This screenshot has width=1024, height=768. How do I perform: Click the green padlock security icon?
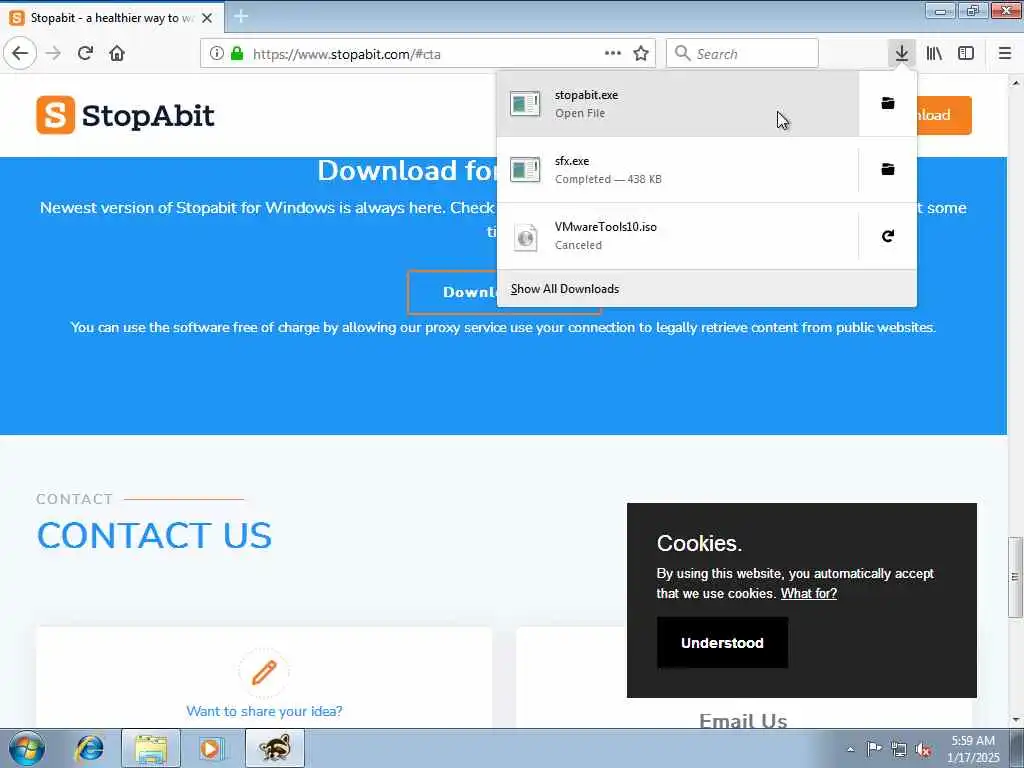pos(237,54)
